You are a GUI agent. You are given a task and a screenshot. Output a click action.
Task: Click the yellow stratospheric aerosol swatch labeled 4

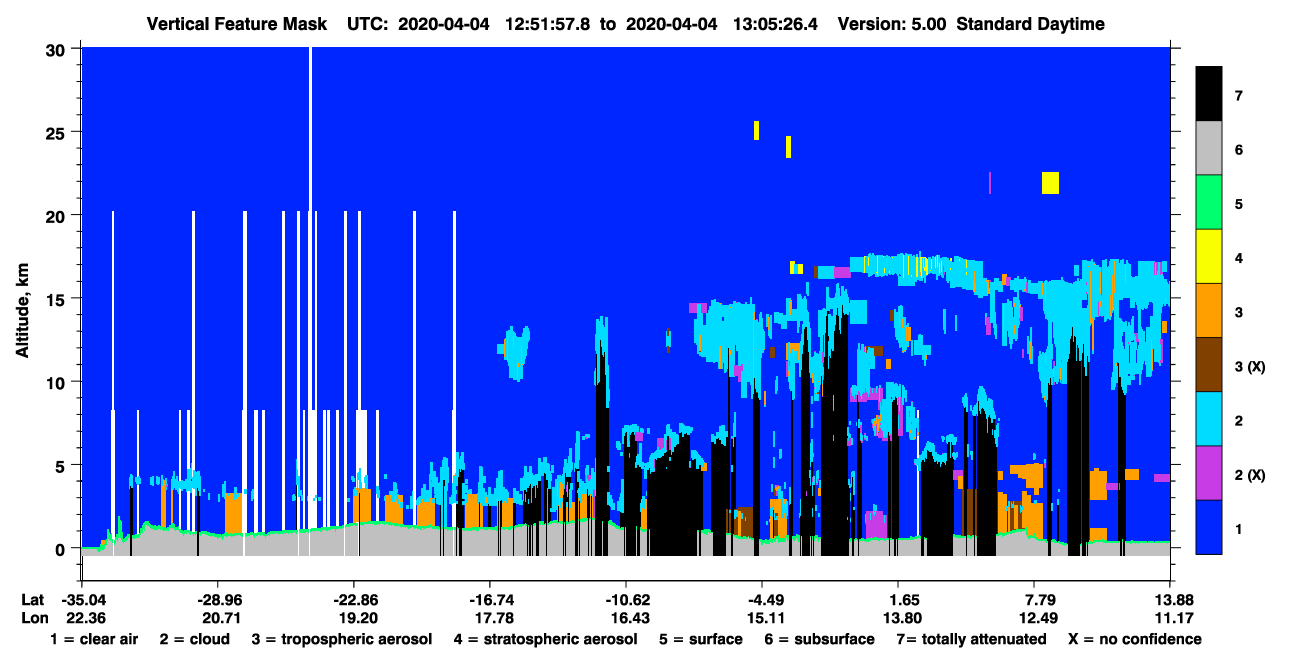[1209, 257]
